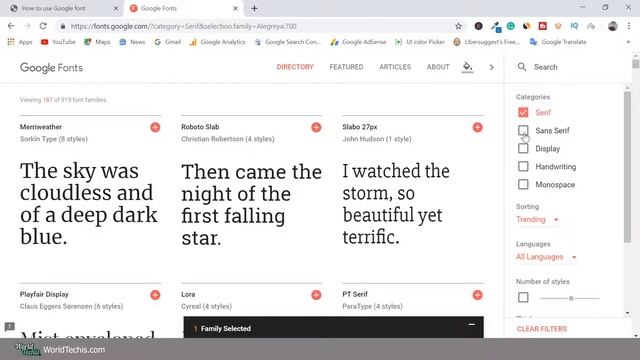The image size is (640, 360).
Task: Open the News bookmark link
Action: click(132, 42)
